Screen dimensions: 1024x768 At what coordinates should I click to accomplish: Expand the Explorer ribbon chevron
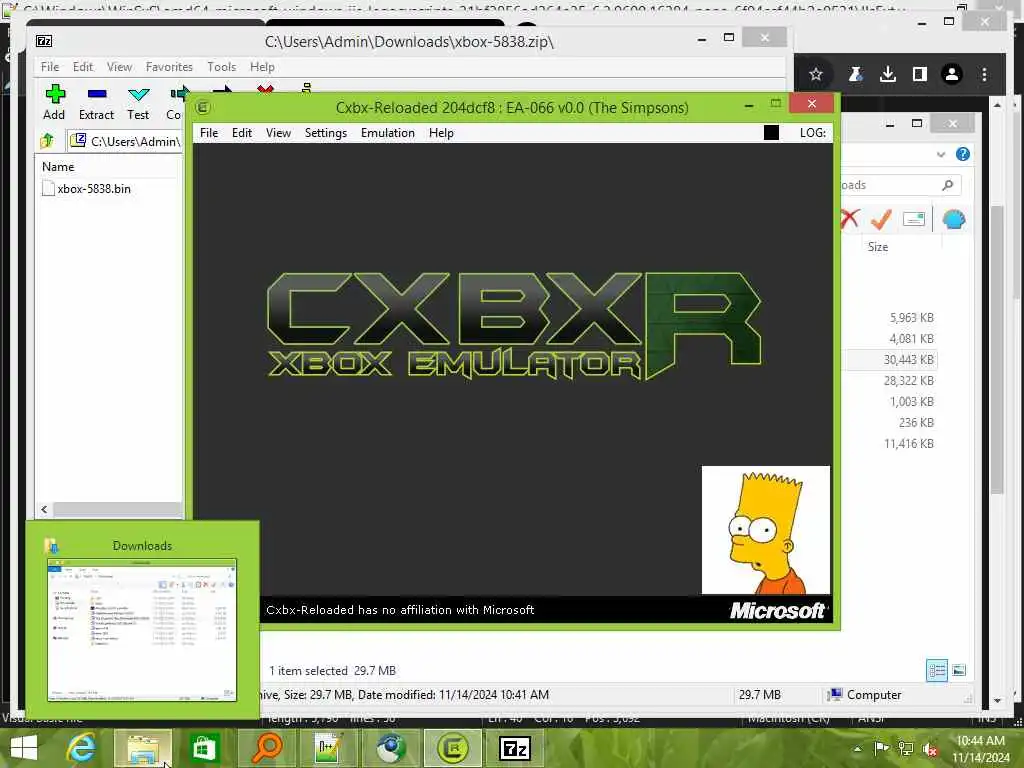(941, 155)
